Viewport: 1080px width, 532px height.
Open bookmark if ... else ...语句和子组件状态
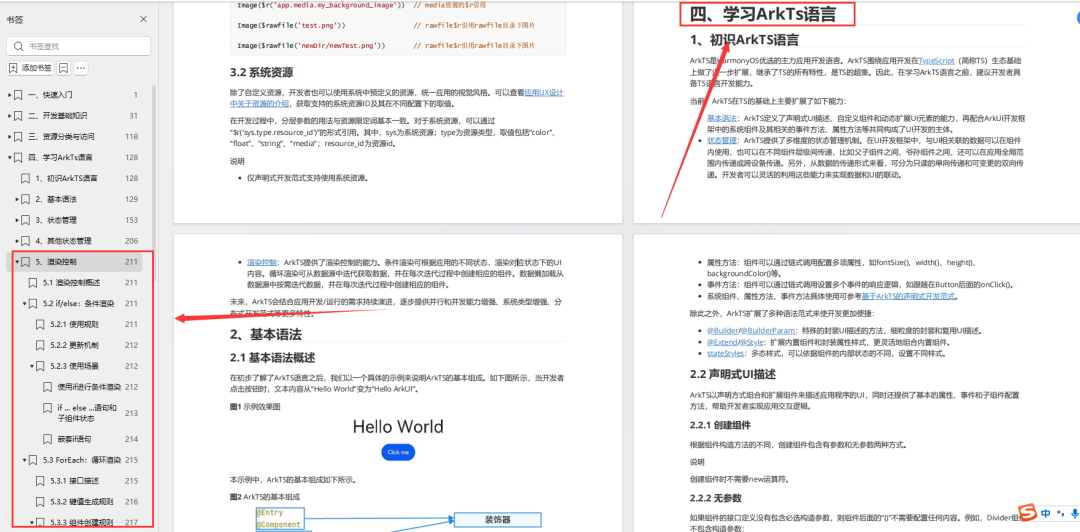87,413
